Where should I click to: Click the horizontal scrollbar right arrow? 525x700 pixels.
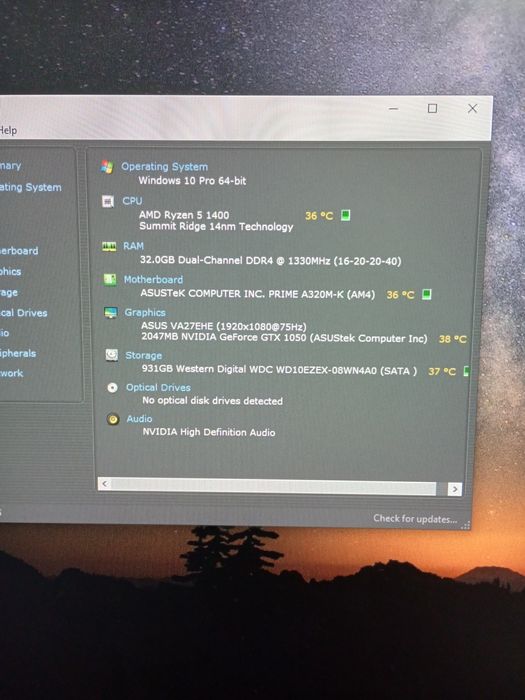pyautogui.click(x=454, y=489)
